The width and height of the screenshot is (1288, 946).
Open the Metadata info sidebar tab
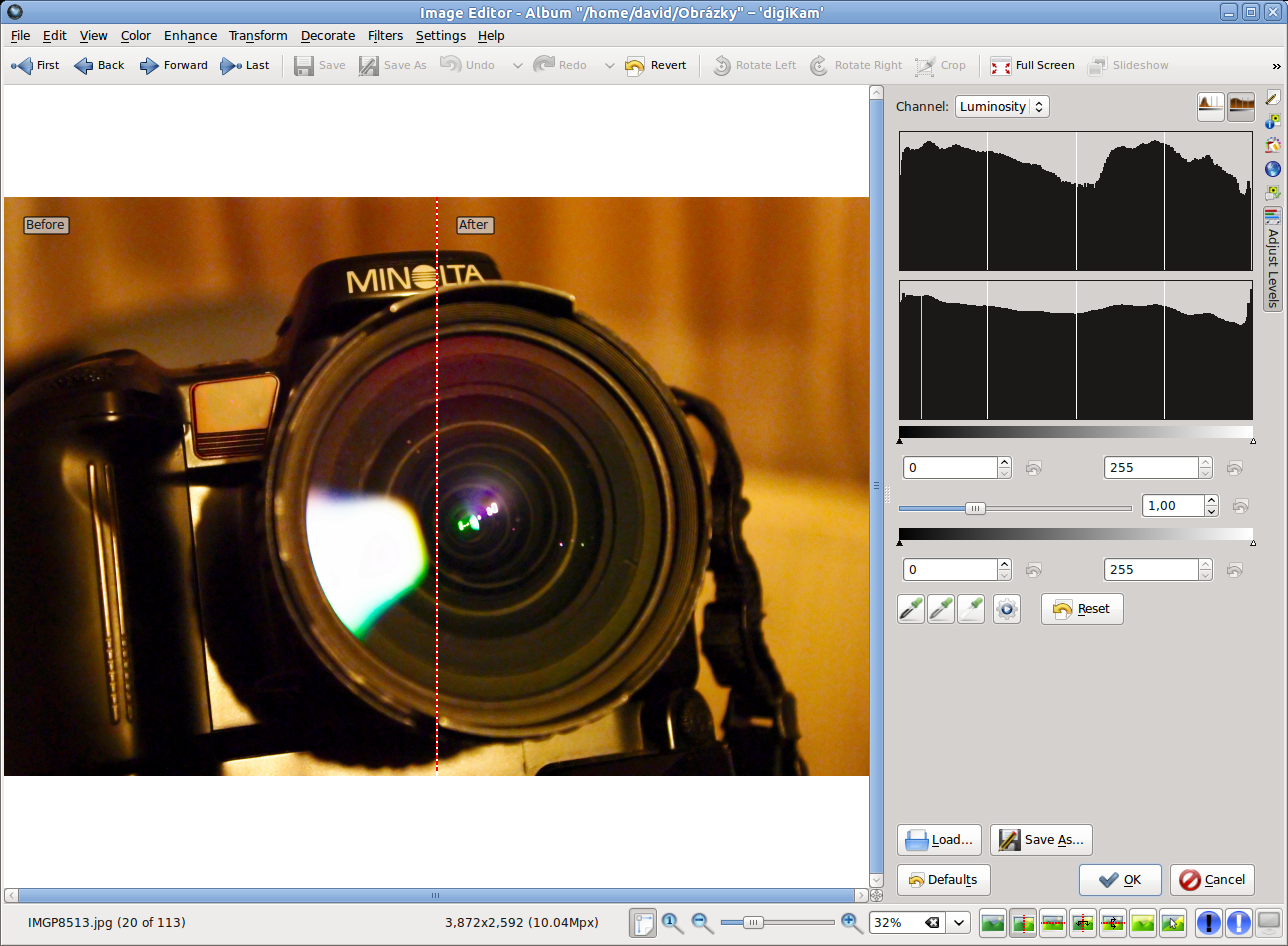tap(1273, 121)
